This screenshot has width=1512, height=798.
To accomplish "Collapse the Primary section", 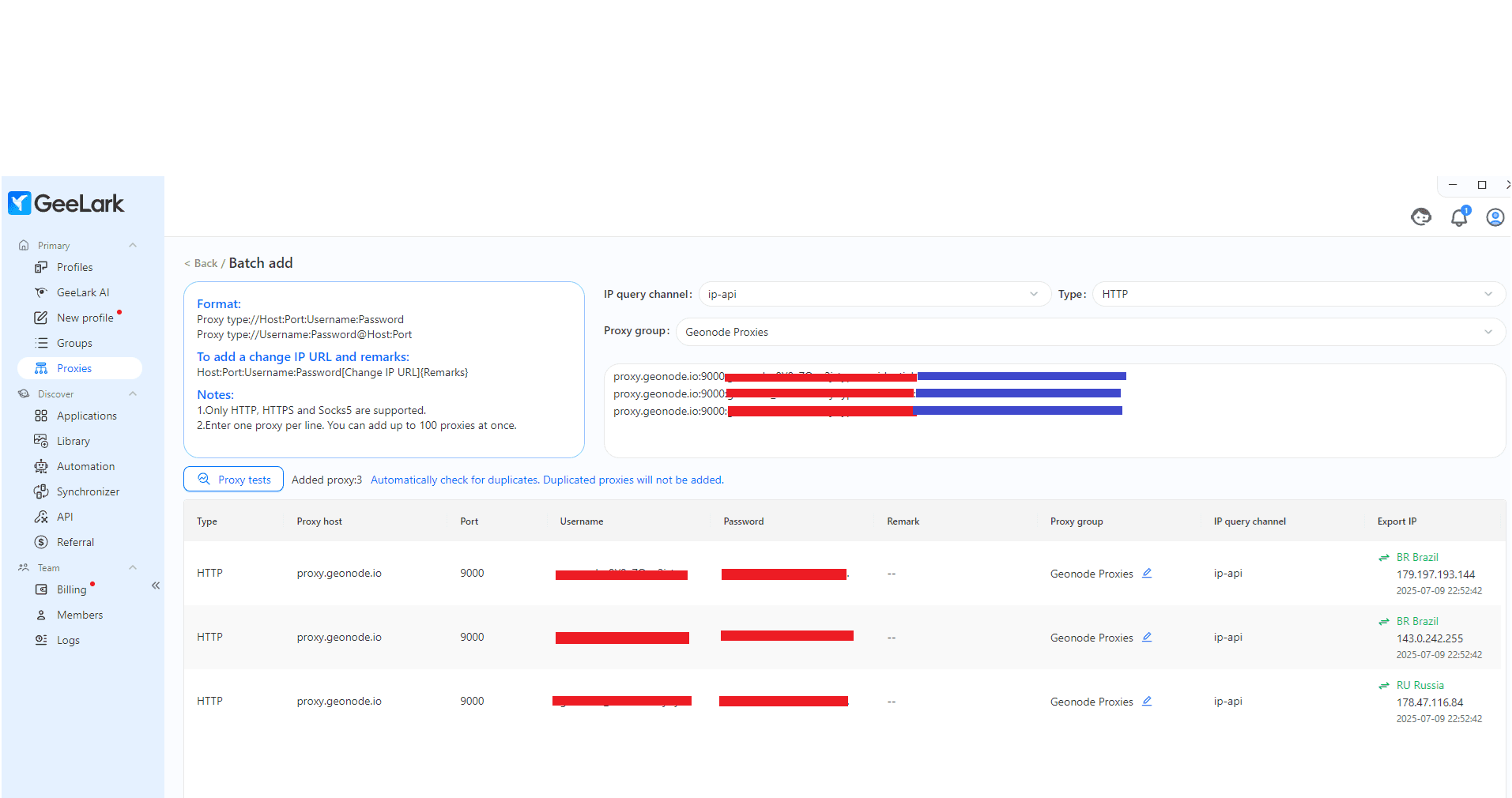I will 132,245.
